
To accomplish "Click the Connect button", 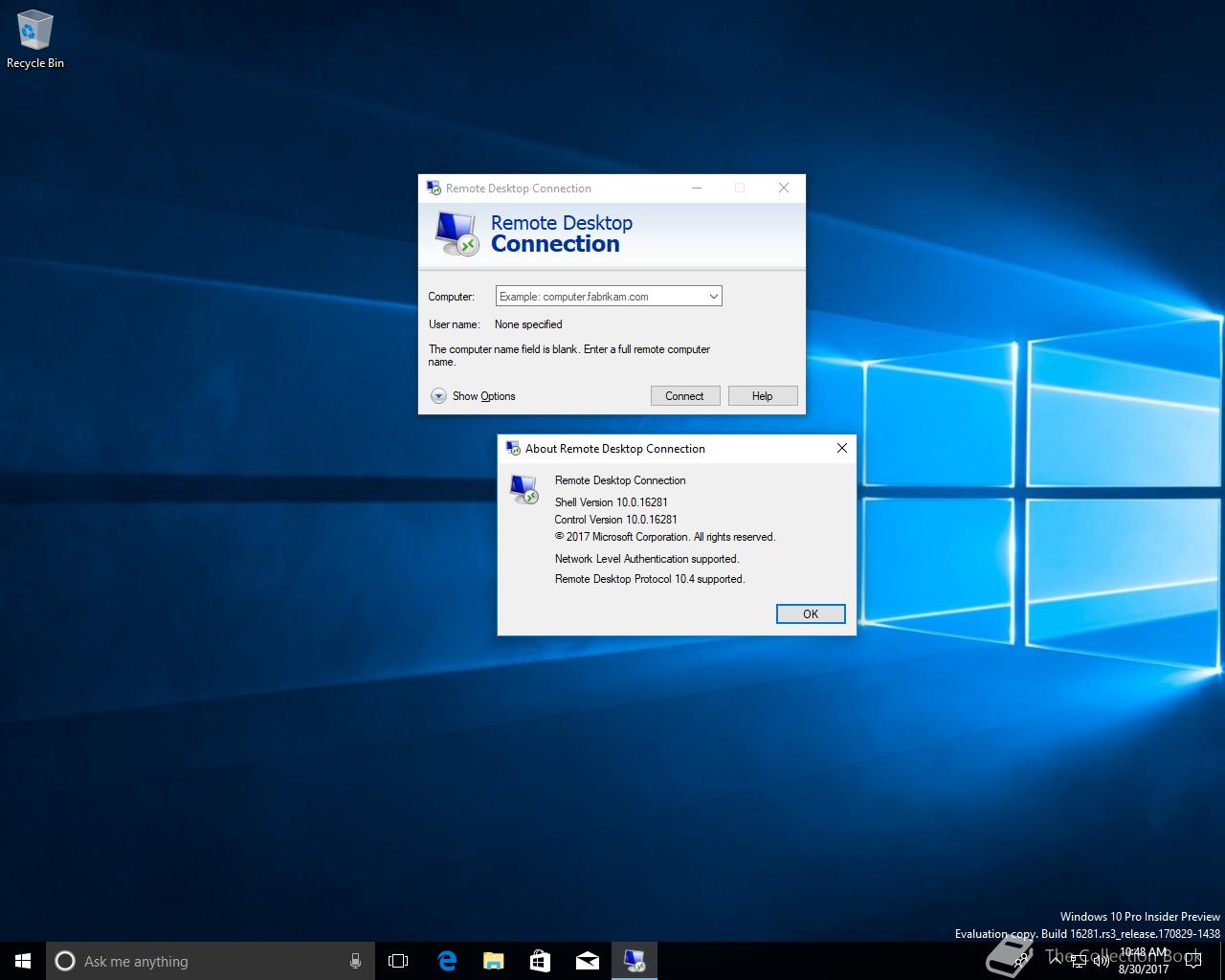I will coord(684,396).
